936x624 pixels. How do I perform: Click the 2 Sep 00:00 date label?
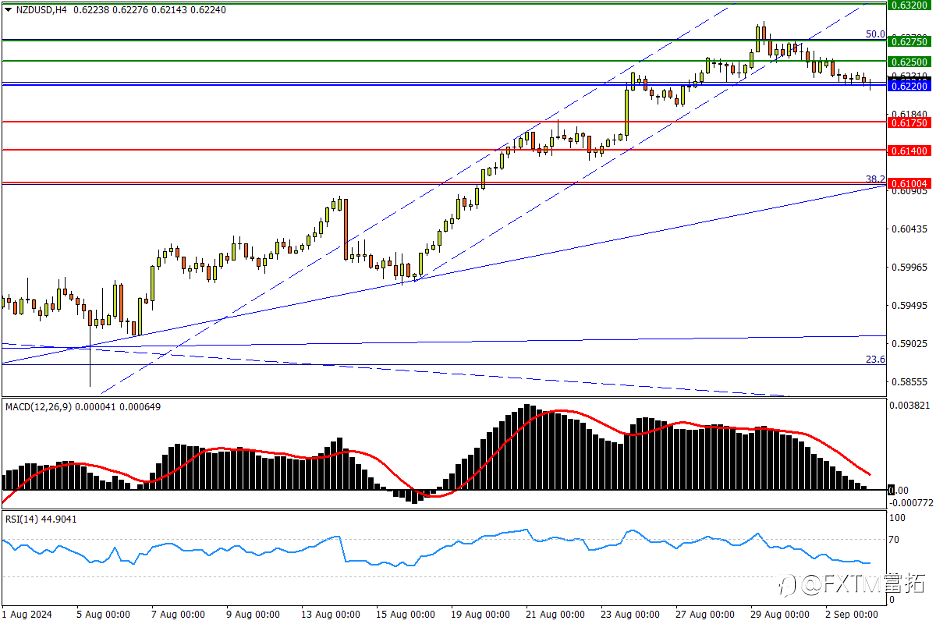[851, 614]
